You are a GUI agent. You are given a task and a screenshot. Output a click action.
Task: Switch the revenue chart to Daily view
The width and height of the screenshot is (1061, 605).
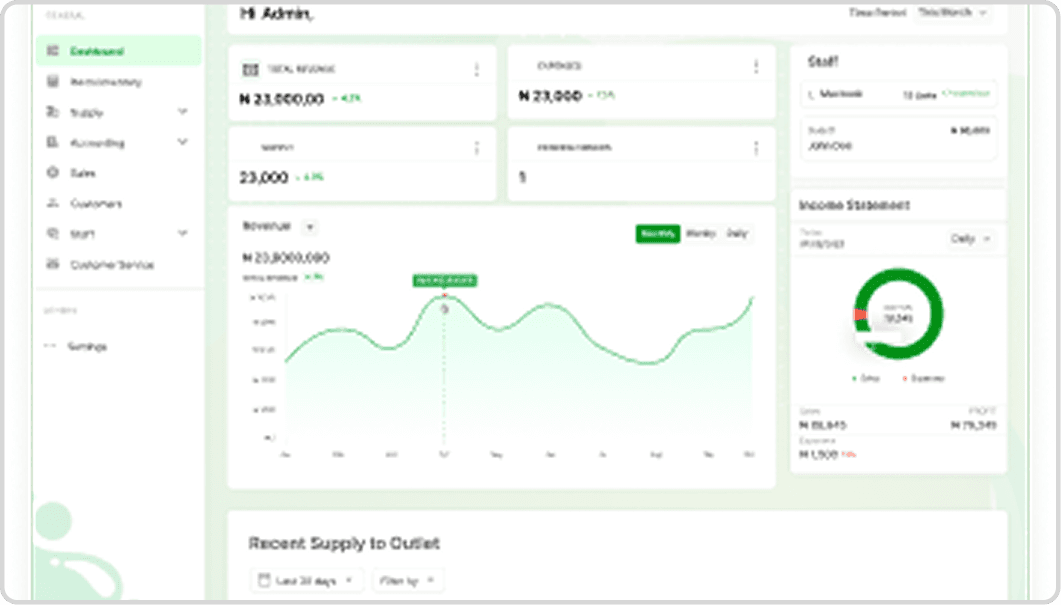tap(740, 233)
